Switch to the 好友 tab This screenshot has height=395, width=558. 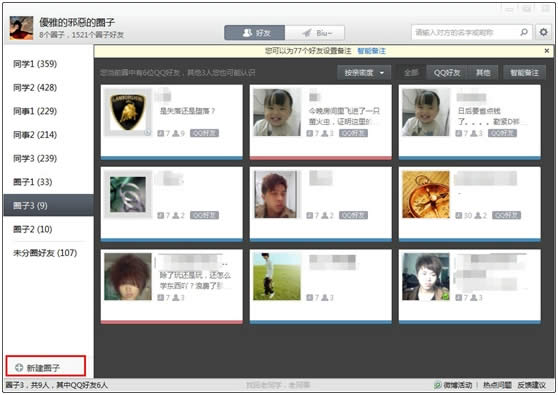(254, 33)
